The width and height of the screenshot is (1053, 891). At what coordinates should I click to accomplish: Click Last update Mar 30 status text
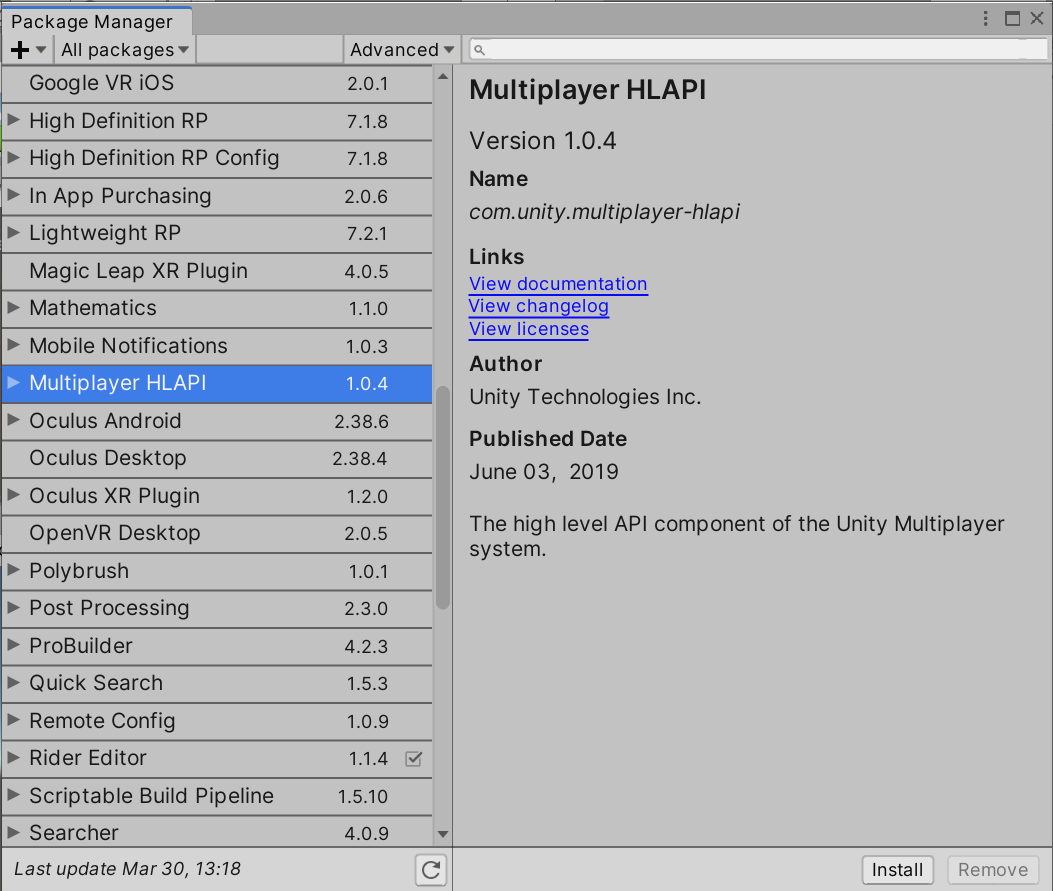tap(128, 869)
